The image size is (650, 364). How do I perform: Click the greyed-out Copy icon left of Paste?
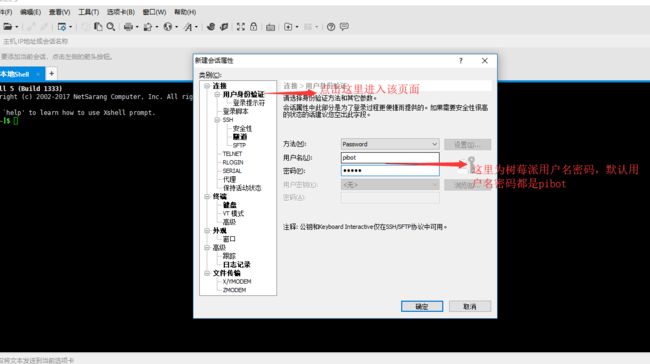tap(85, 27)
